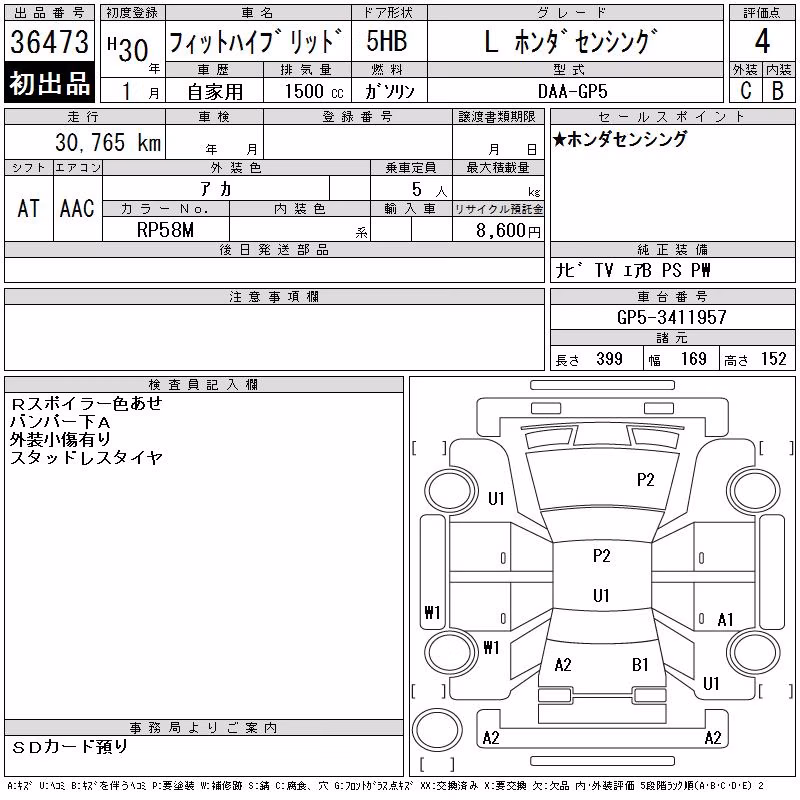Click the ★ホンダセンシング sales point text
Viewport: 800px width, 800px height.
pos(620,139)
